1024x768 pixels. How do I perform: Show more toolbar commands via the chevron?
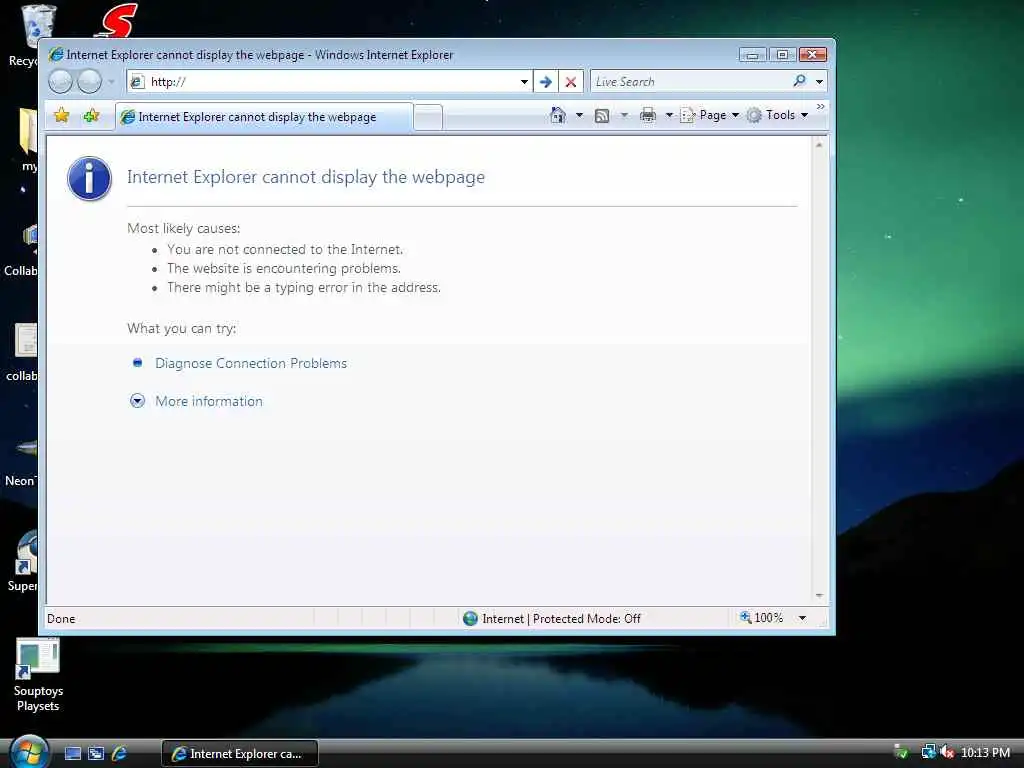click(x=820, y=106)
